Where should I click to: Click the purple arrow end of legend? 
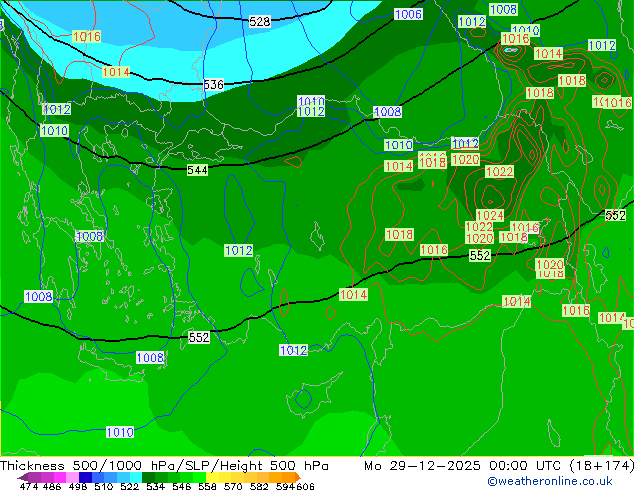(x=23, y=477)
